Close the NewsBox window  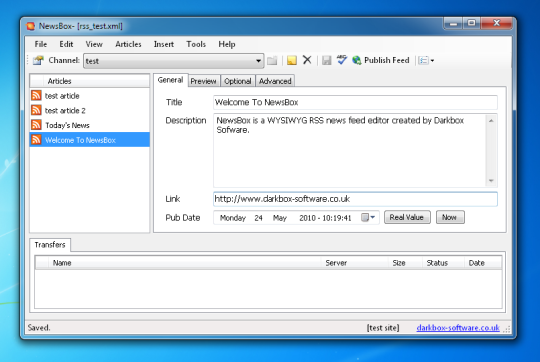tap(497, 23)
